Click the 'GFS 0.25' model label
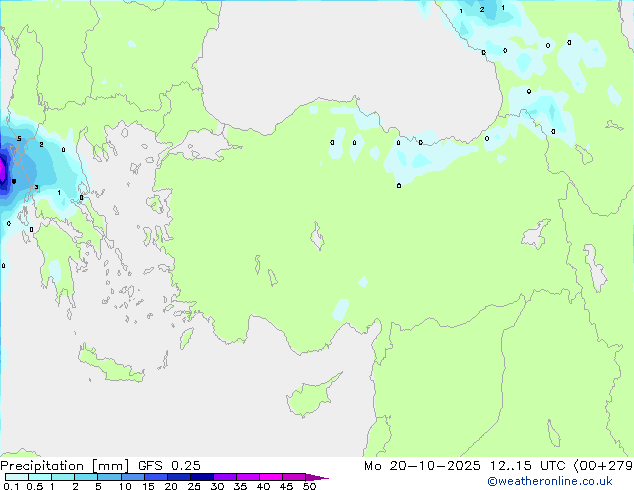The image size is (634, 490). pyautogui.click(x=169, y=466)
